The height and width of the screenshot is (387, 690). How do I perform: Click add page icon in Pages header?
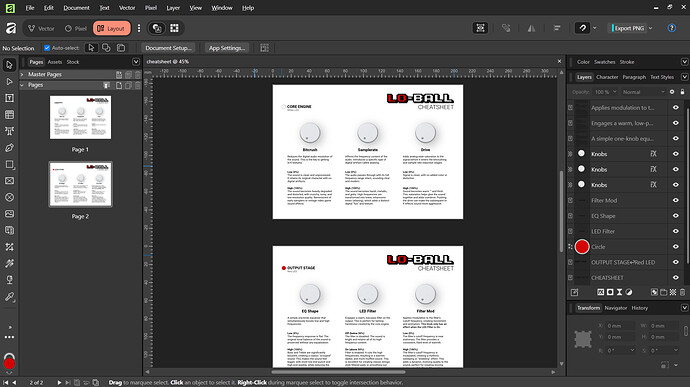tap(119, 85)
